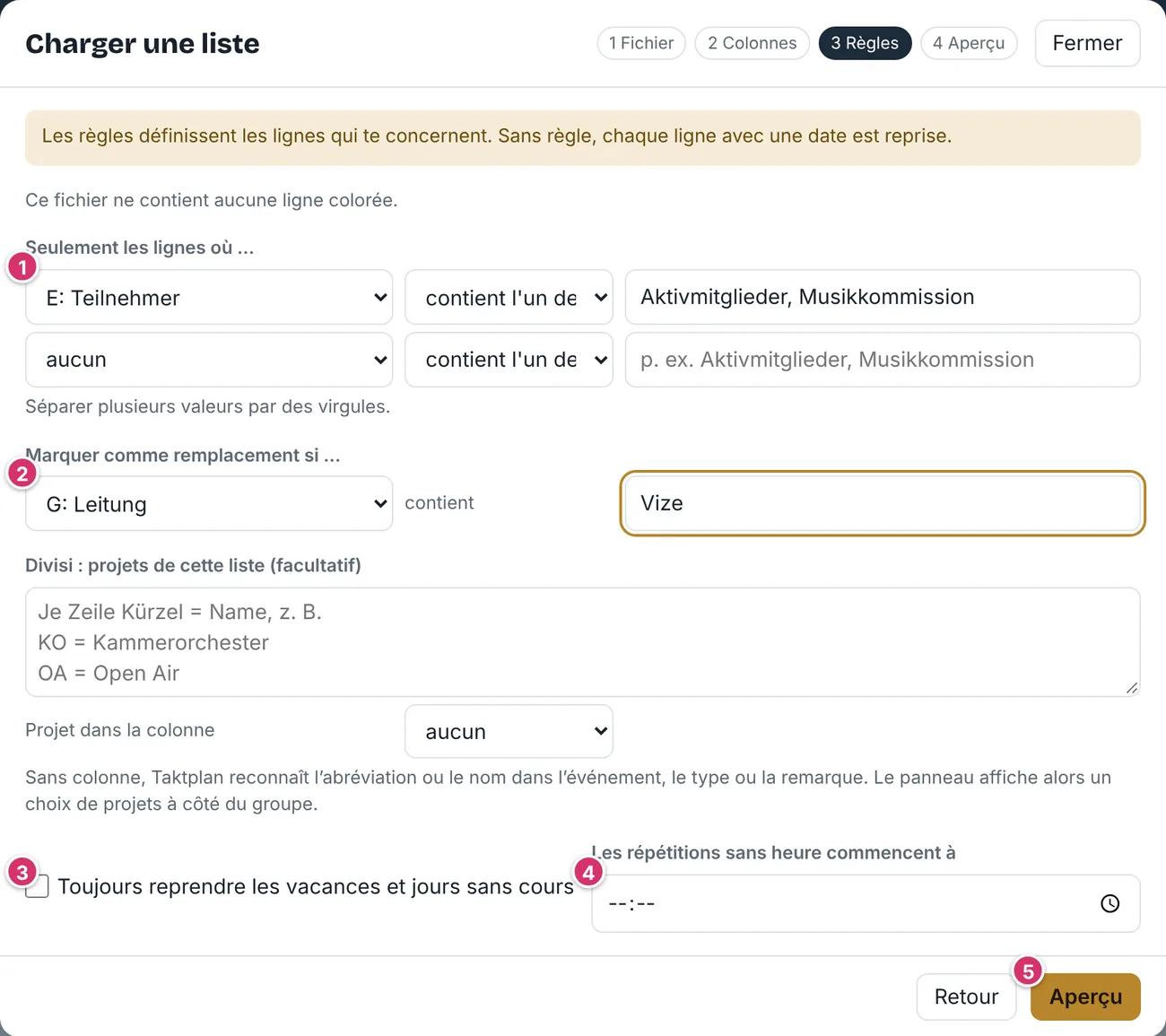The width and height of the screenshot is (1166, 1036).
Task: Click the "Ce fichier ne contient aucune ligne colorée." text
Action: click(212, 200)
